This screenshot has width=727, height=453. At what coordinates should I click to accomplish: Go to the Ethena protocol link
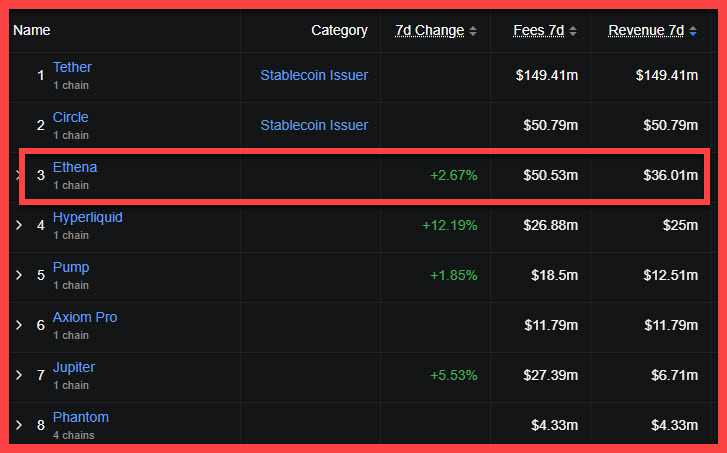(x=75, y=167)
